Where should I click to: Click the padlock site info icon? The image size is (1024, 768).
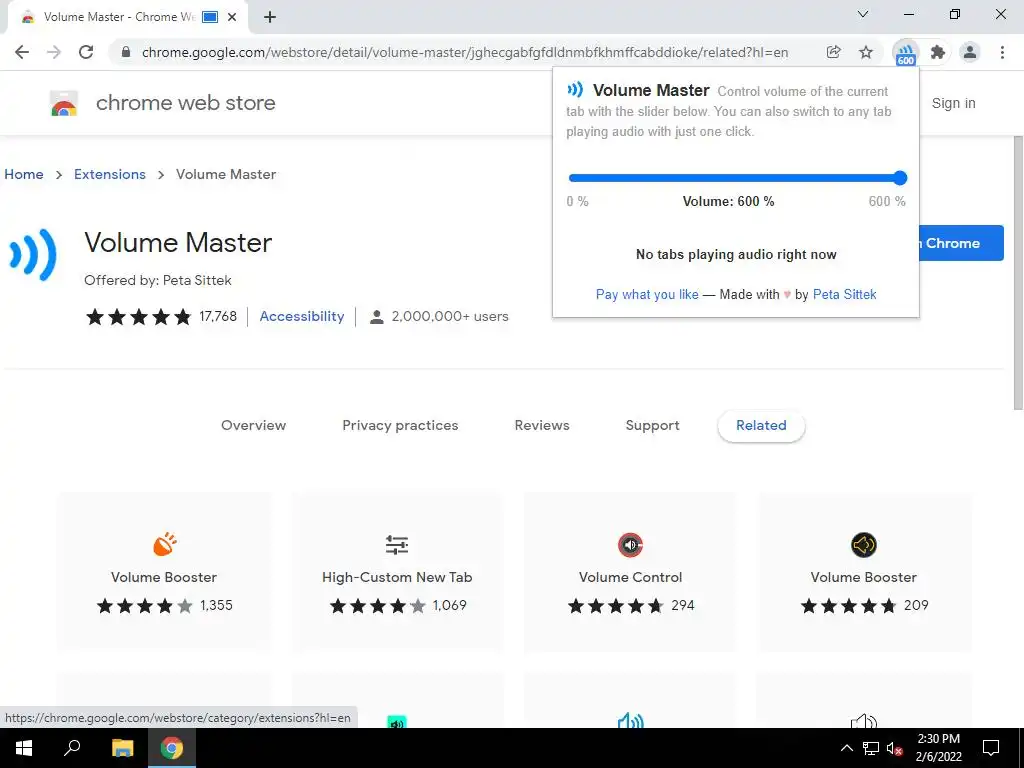tap(125, 52)
